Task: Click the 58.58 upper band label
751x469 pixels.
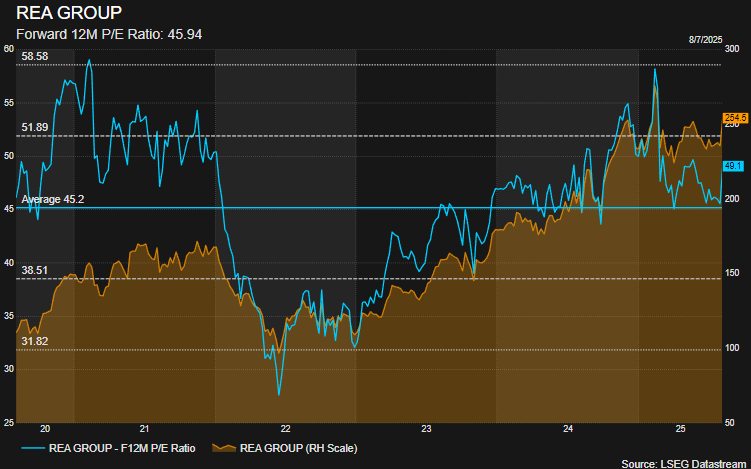Action: coord(36,56)
